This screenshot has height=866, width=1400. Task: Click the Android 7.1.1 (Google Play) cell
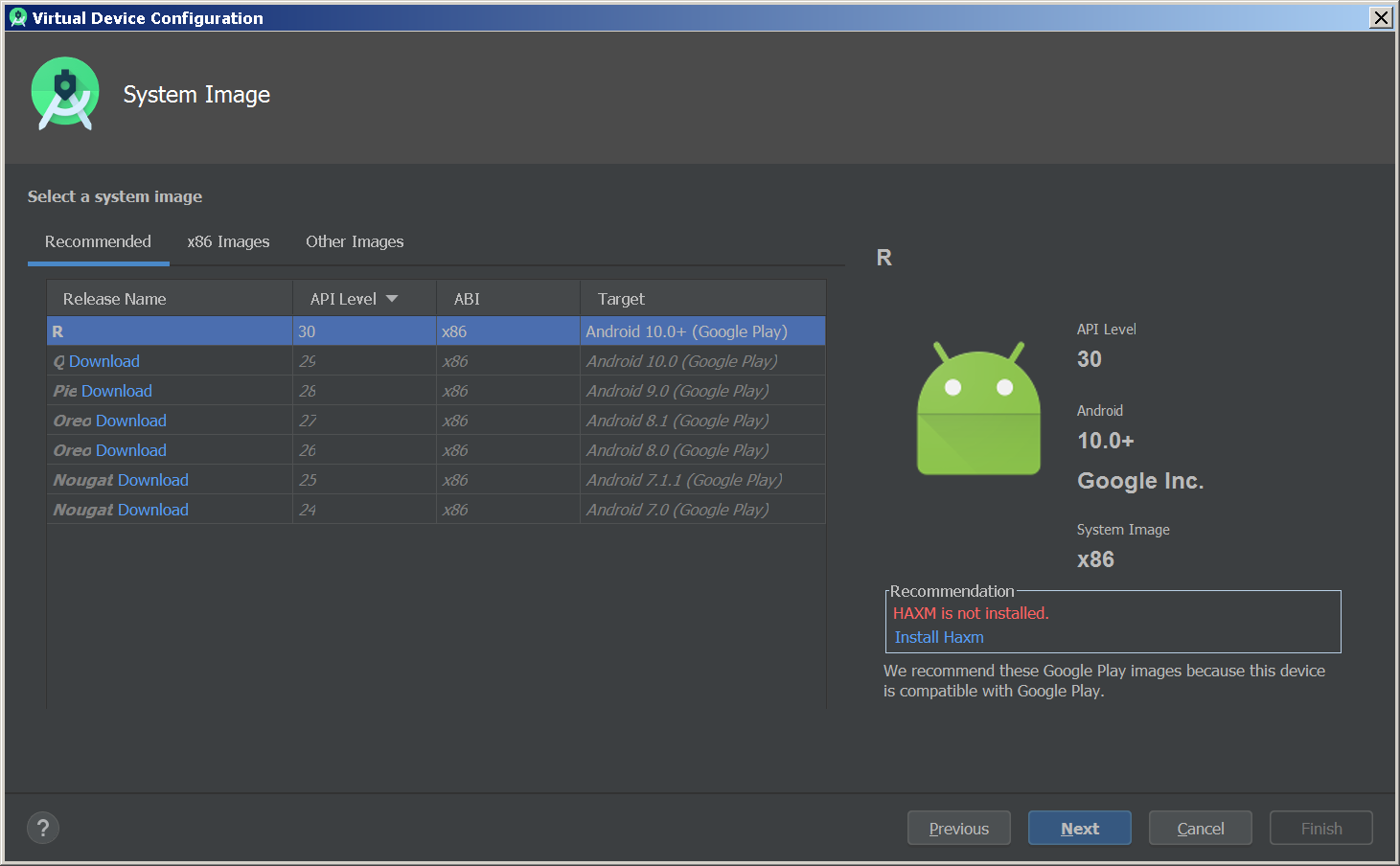702,480
